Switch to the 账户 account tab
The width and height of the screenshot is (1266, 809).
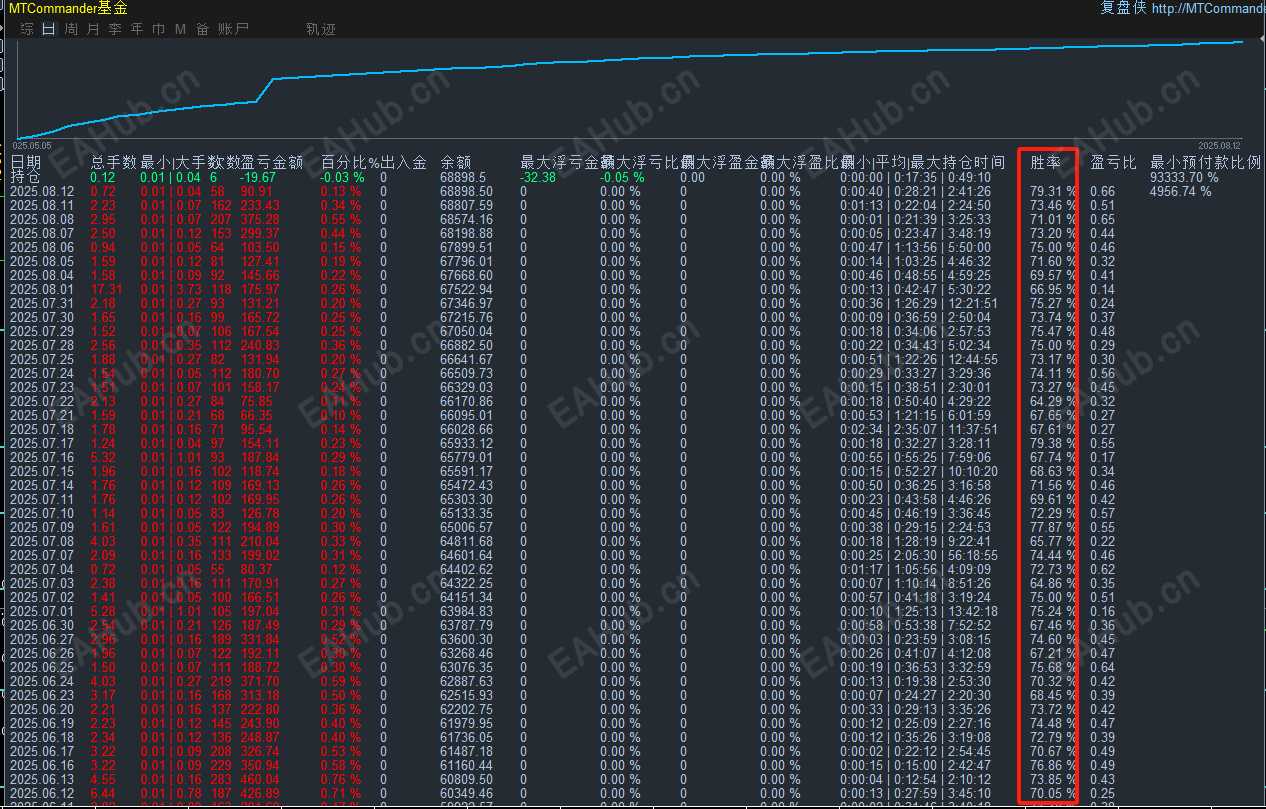(x=233, y=29)
